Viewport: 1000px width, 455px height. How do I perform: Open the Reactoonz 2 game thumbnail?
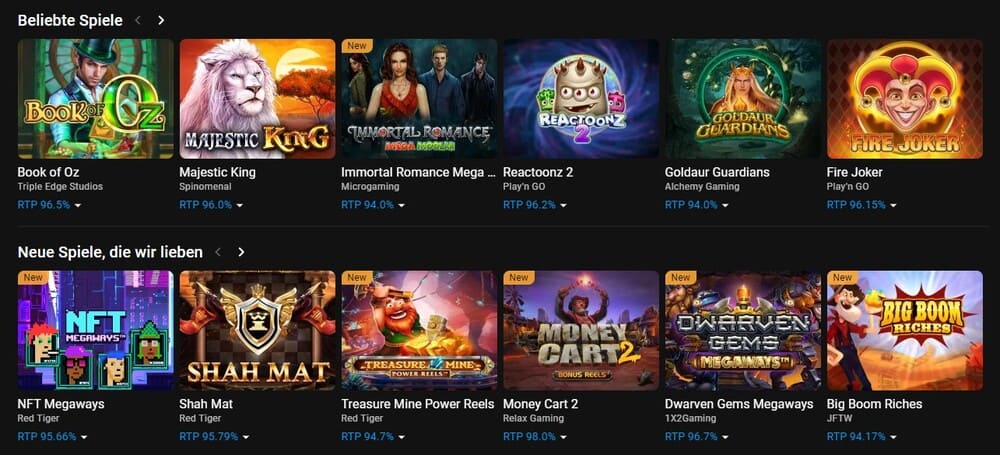(581, 98)
